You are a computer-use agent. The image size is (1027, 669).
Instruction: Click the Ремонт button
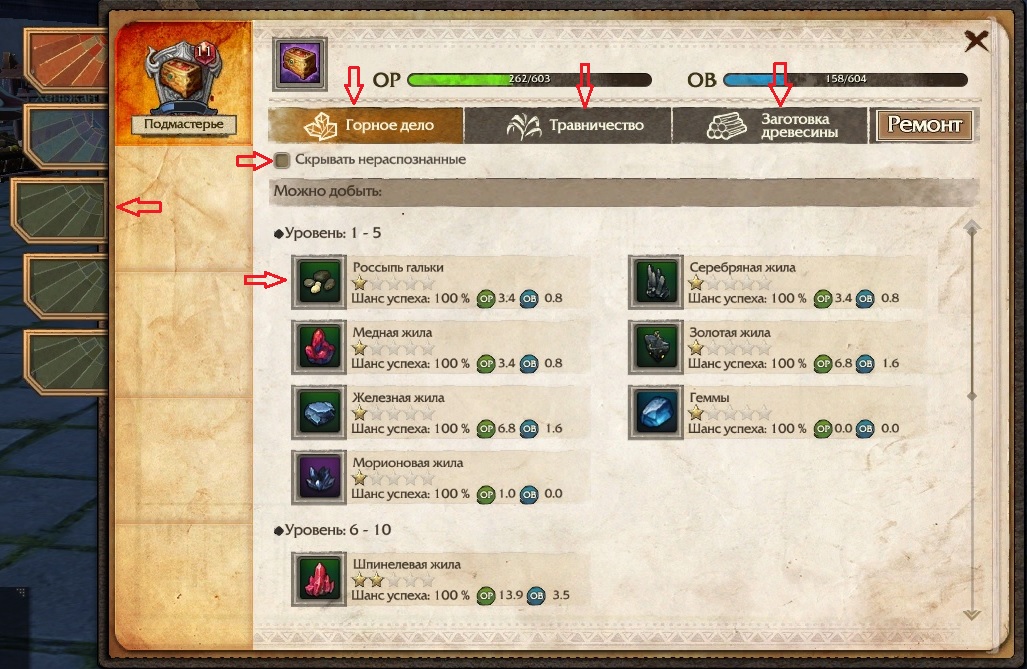pos(924,125)
